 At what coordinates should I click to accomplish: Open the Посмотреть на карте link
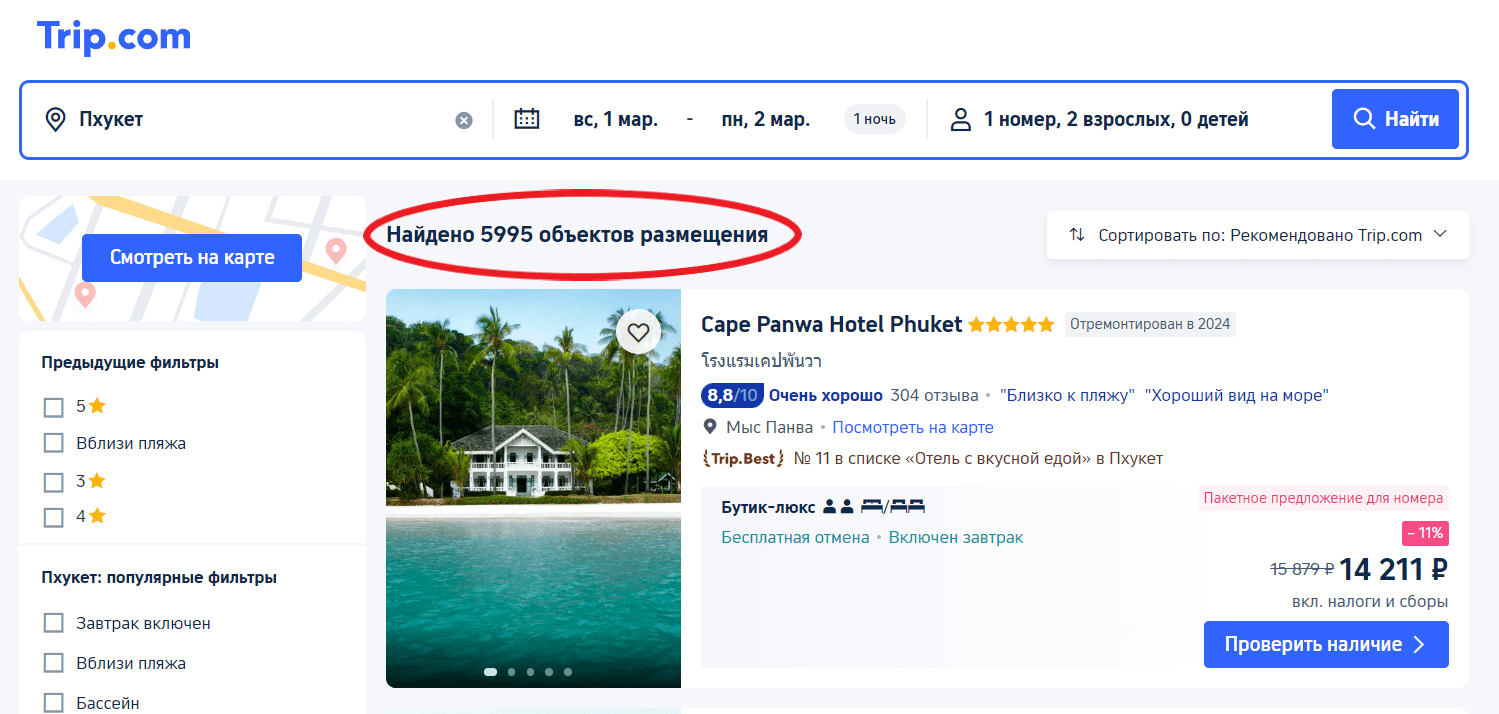point(912,427)
